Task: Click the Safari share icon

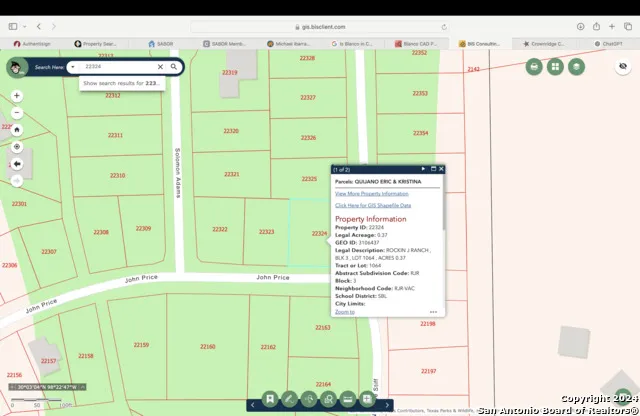Action: pyautogui.click(x=596, y=27)
